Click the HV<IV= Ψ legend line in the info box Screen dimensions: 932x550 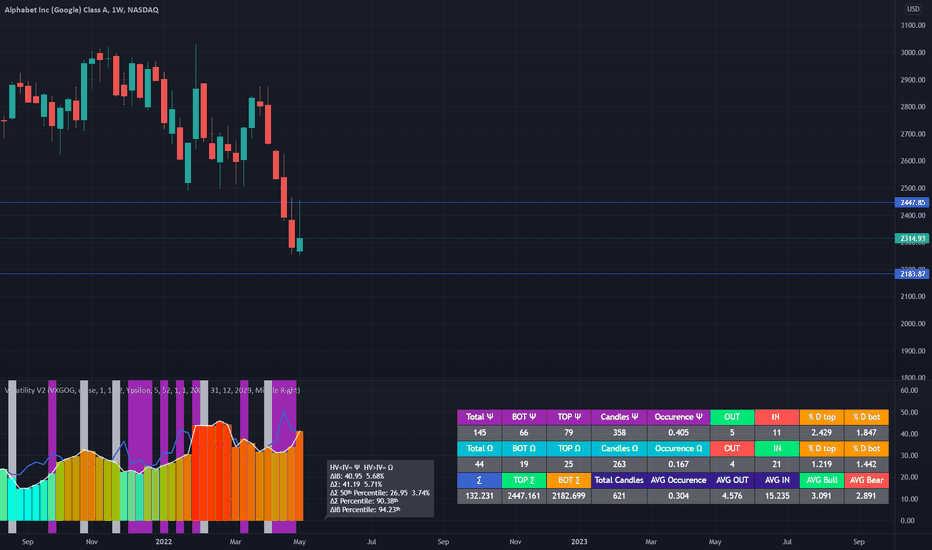pyautogui.click(x=361, y=467)
